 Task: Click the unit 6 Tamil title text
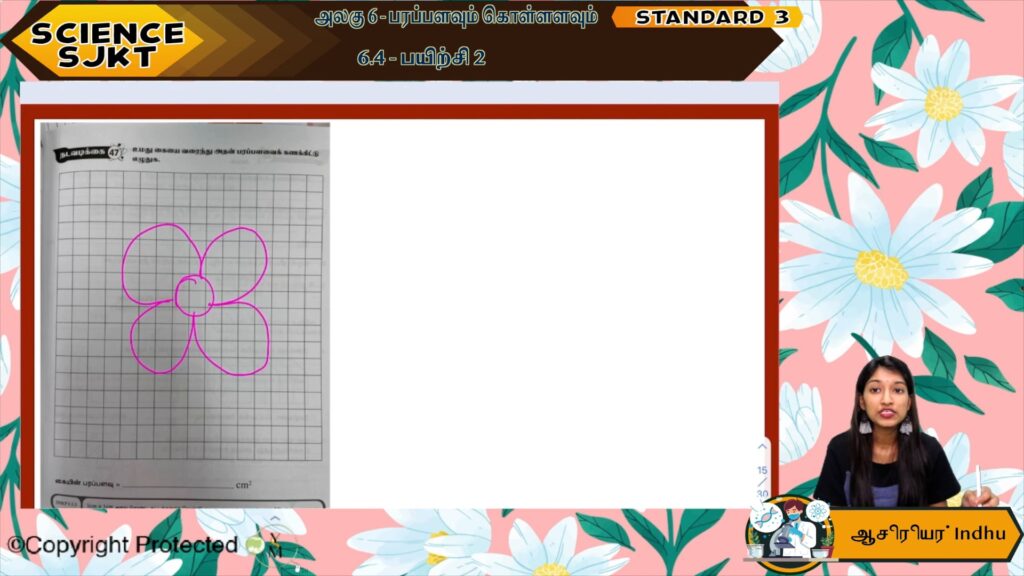click(455, 17)
